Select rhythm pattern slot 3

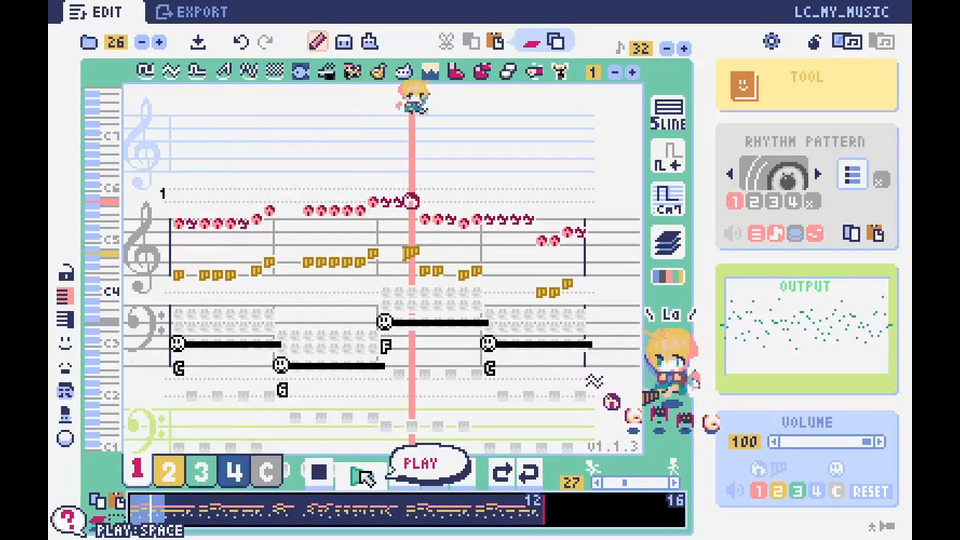click(x=774, y=201)
